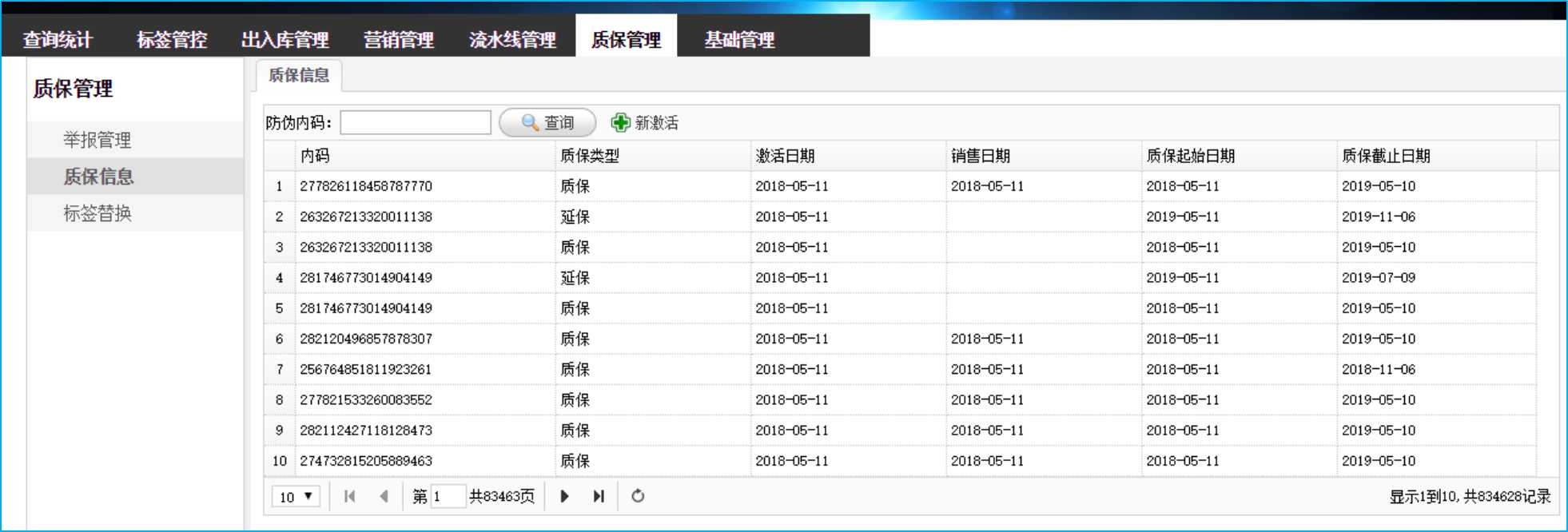This screenshot has width=1568, height=532.
Task: Go to previous page arrow
Action: click(384, 496)
